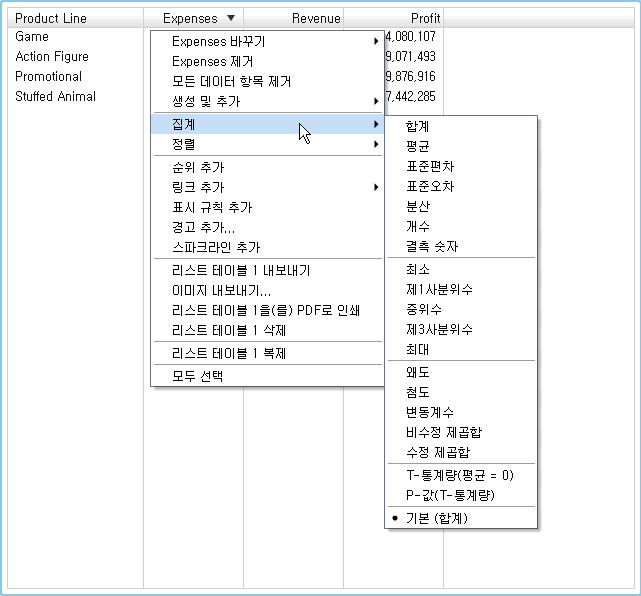Pick '중위수' median aggregation
Viewport: 641px width, 596px height.
[423, 309]
